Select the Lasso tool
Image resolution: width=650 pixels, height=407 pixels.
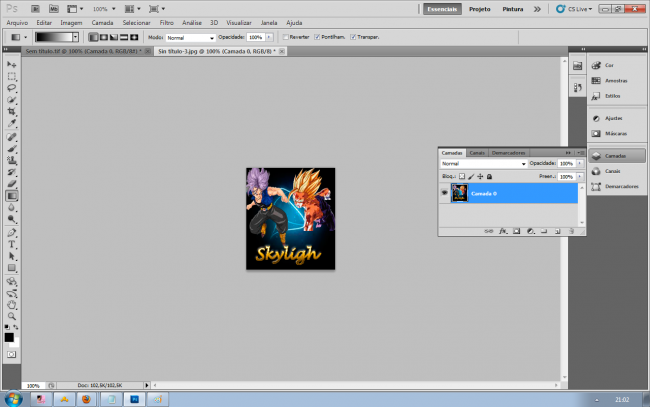coord(12,88)
